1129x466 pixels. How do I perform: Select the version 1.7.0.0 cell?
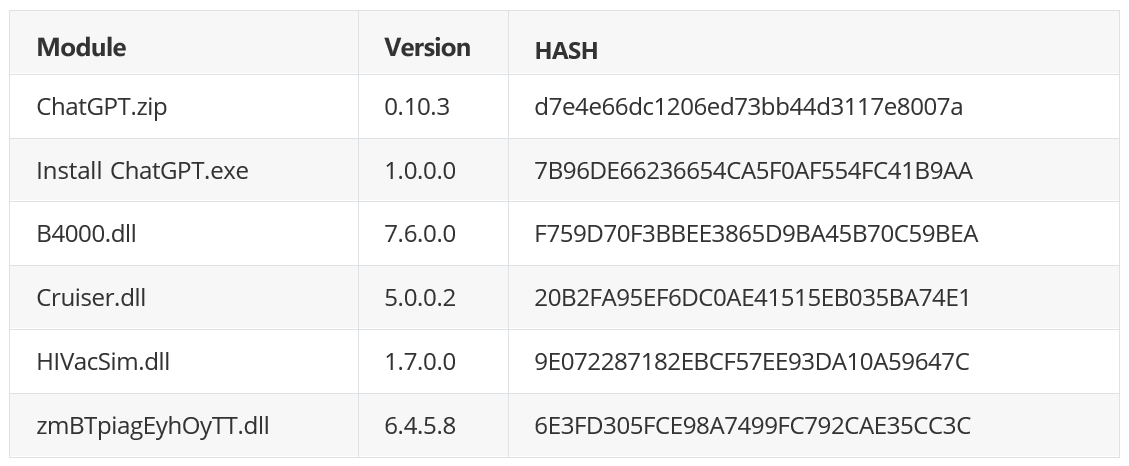pyautogui.click(x=420, y=362)
